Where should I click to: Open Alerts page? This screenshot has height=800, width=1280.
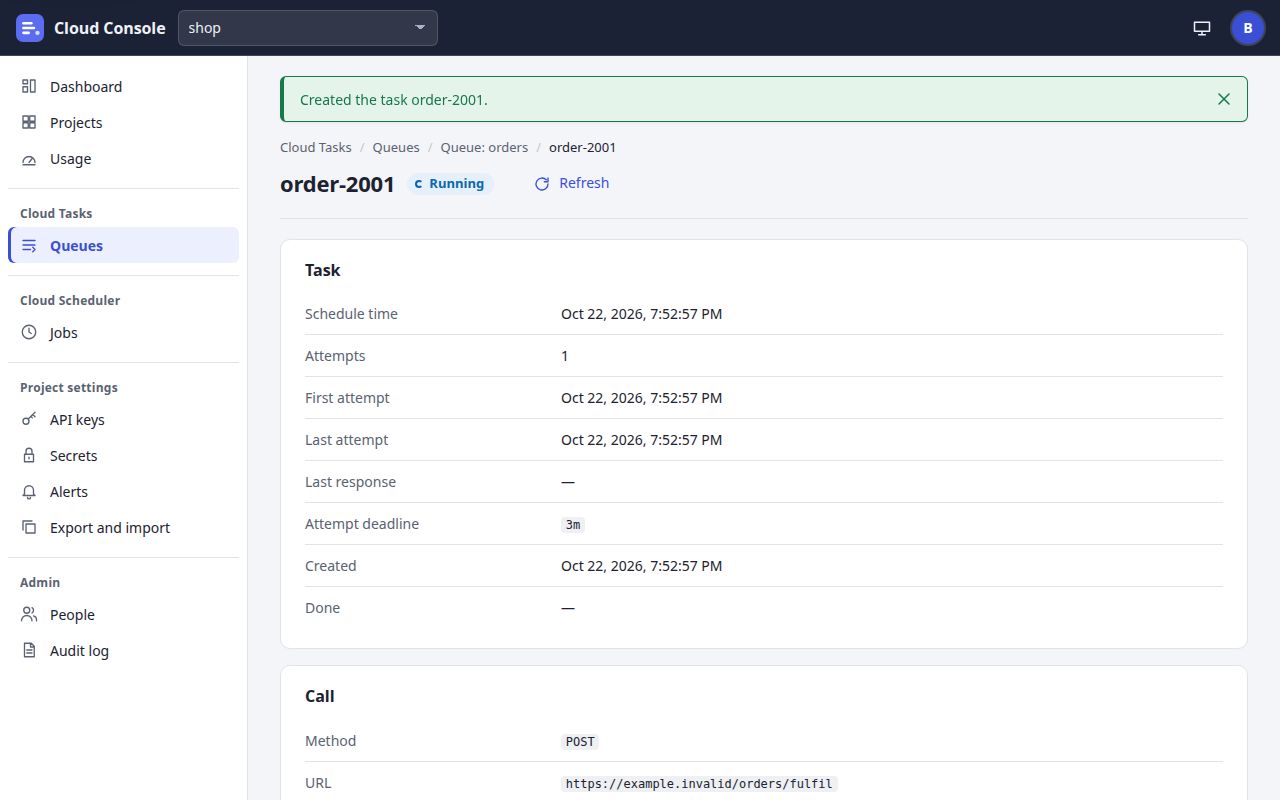tap(124, 492)
